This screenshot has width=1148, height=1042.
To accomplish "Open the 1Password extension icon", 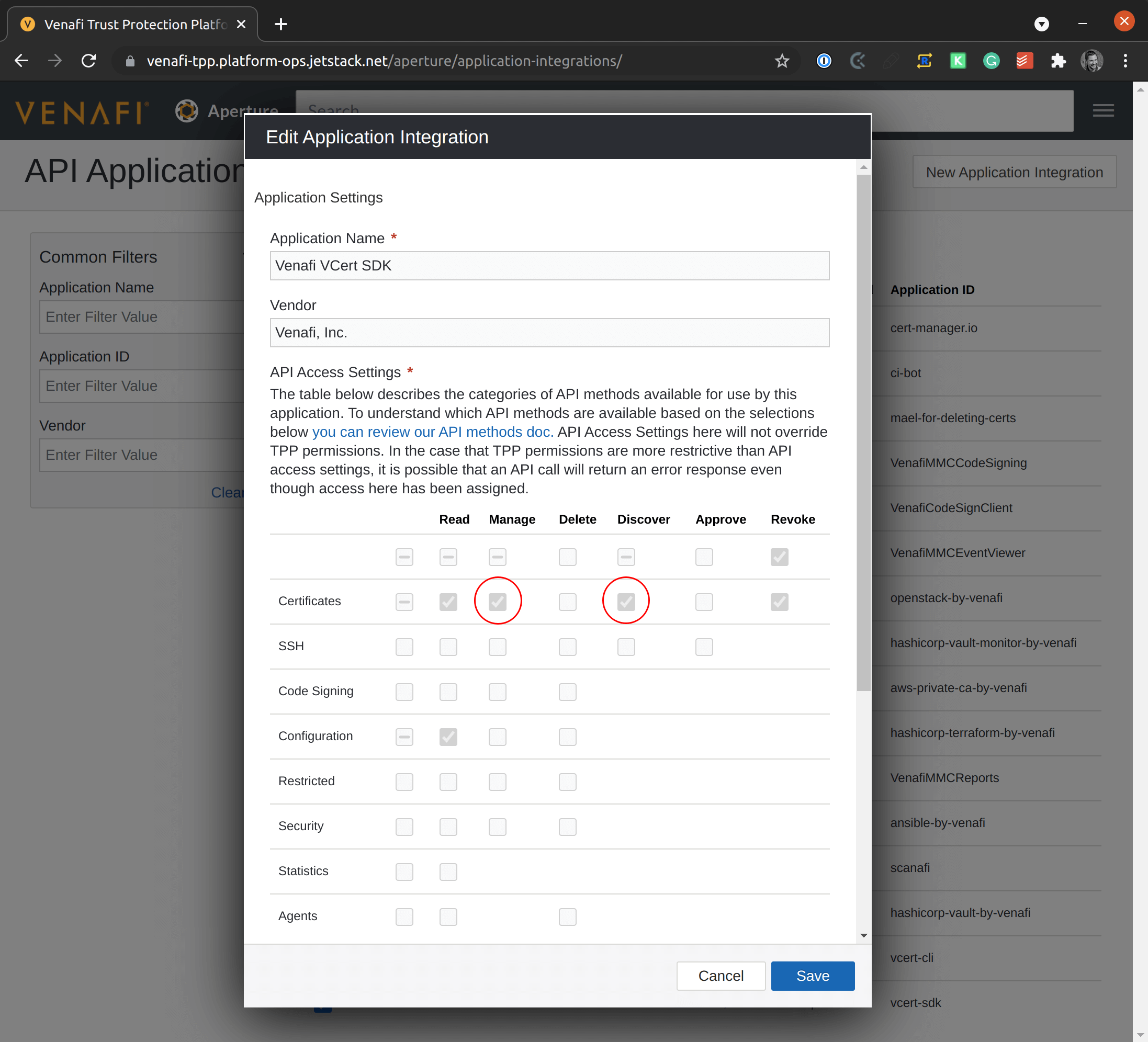I will (x=824, y=61).
